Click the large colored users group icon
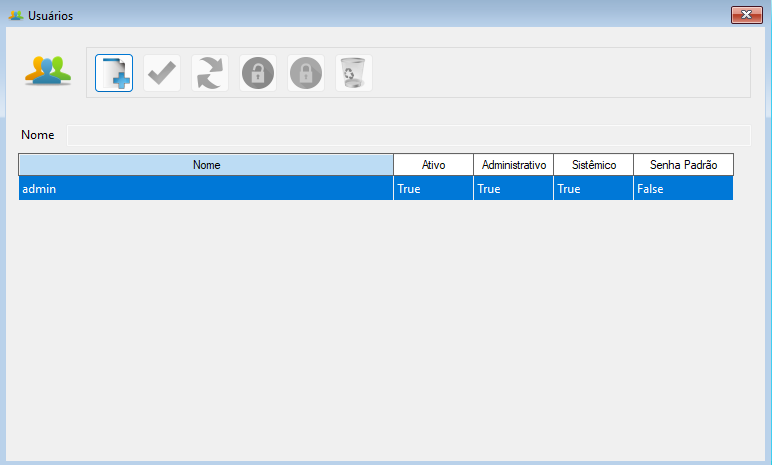The height and width of the screenshot is (465, 772). pyautogui.click(x=48, y=71)
